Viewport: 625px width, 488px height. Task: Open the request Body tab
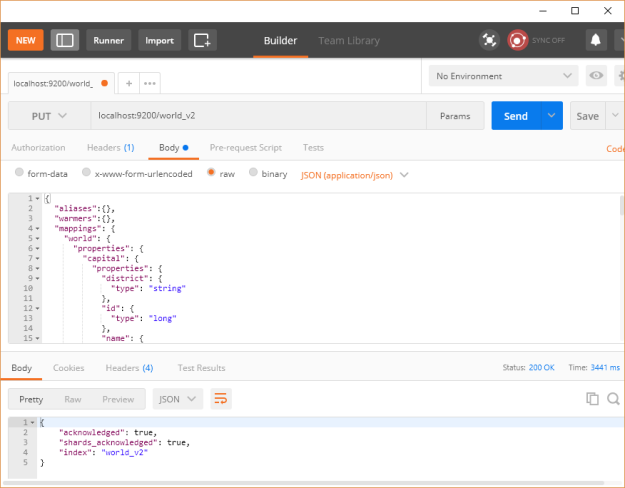pyautogui.click(x=173, y=148)
